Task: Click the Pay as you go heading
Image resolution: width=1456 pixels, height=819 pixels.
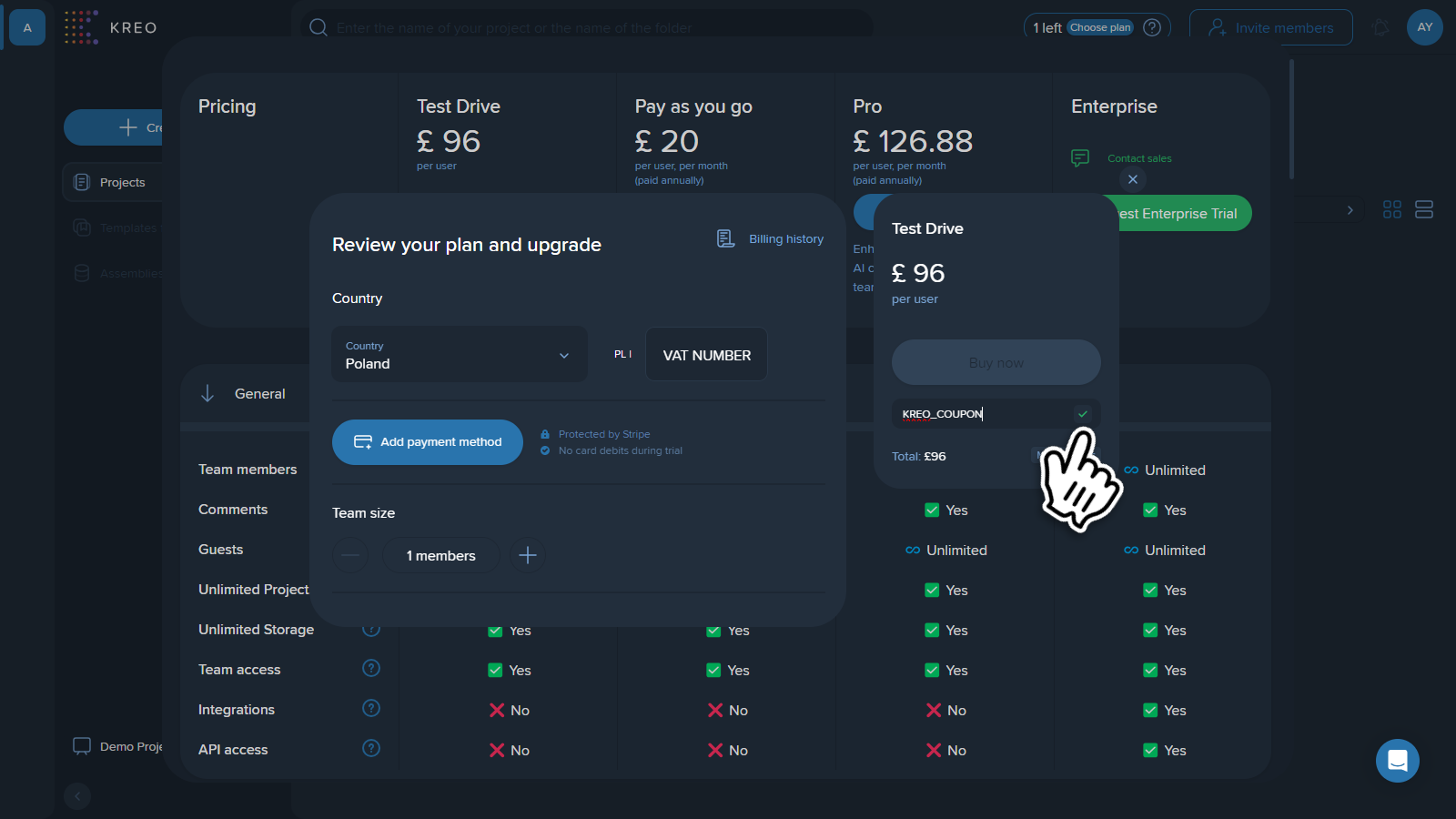Action: click(x=693, y=106)
